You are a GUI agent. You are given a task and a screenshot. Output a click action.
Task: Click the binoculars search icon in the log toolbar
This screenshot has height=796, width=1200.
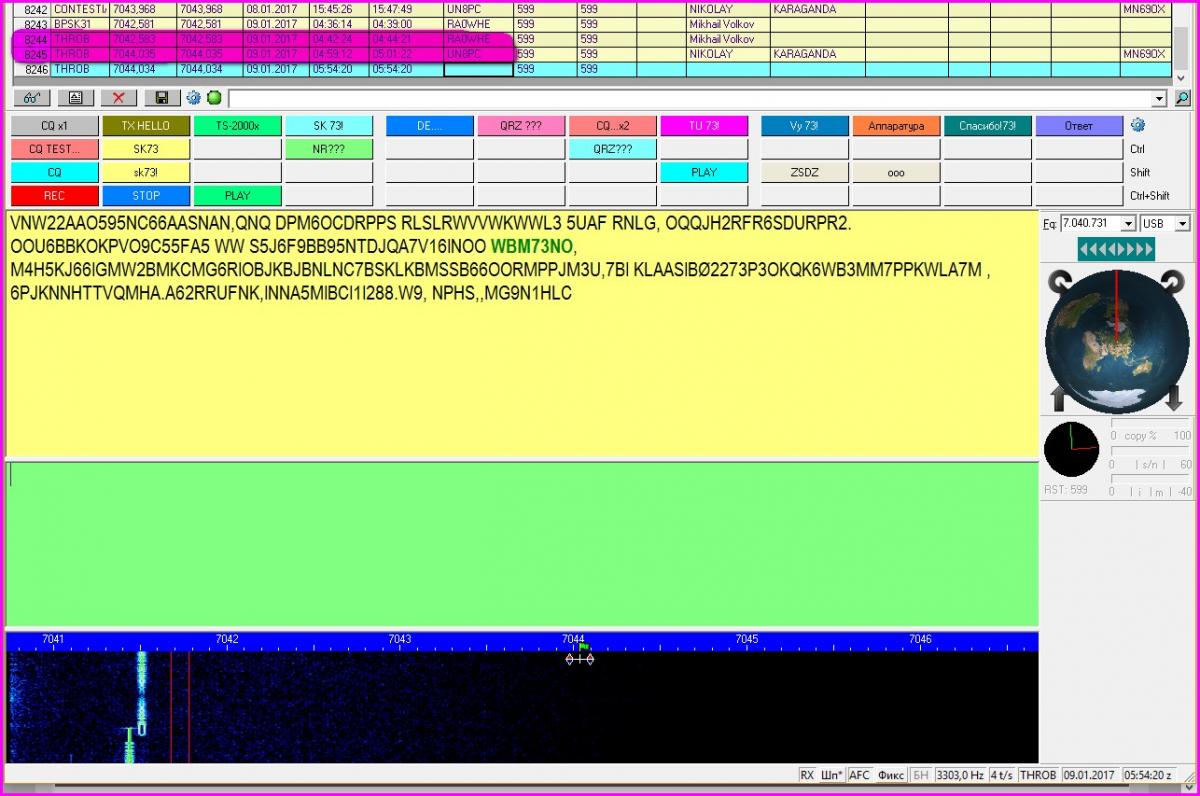tap(31, 98)
